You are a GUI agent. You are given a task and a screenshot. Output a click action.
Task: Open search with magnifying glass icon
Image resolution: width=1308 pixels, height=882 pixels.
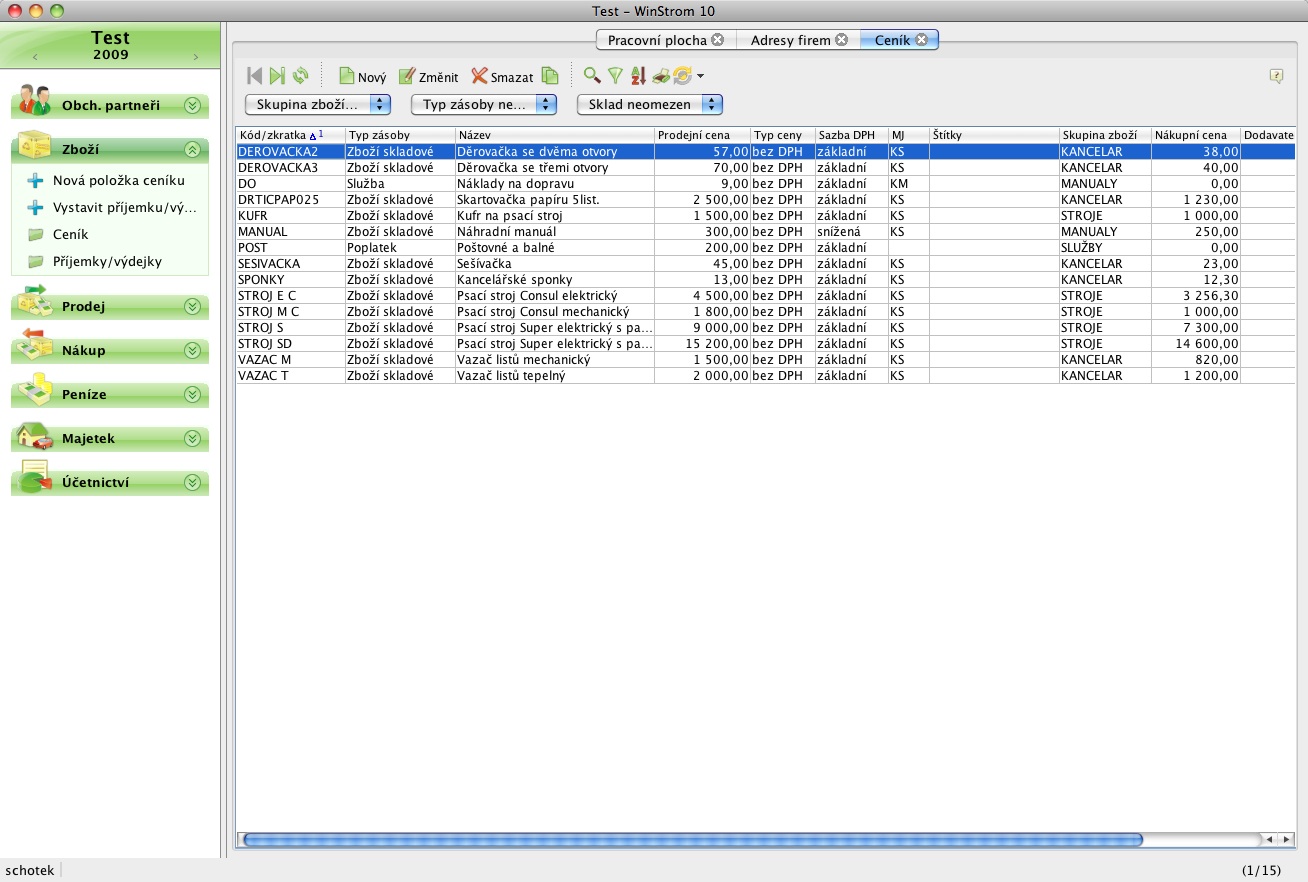(592, 76)
